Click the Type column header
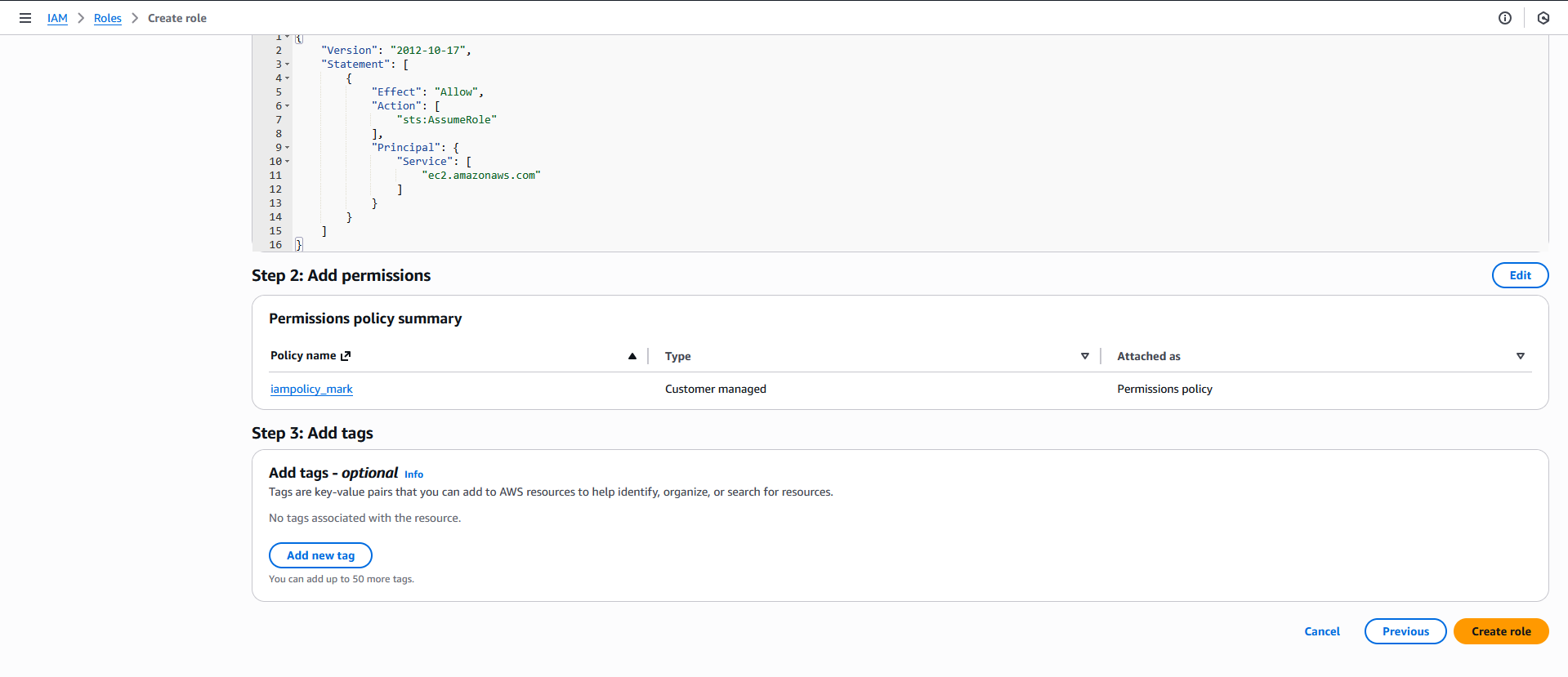Viewport: 1568px width, 677px height. tap(677, 356)
